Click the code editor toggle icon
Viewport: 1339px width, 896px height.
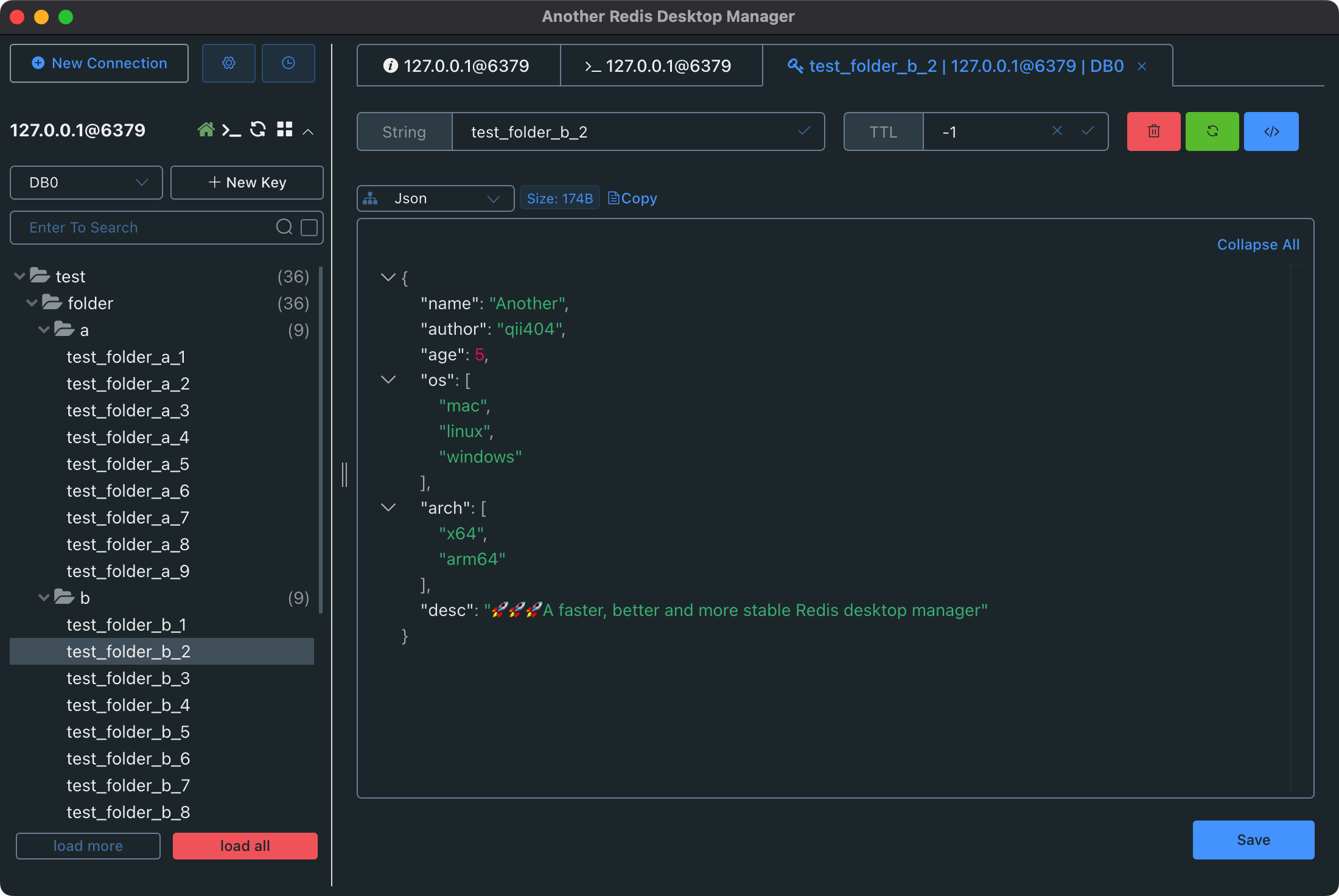(x=1271, y=131)
